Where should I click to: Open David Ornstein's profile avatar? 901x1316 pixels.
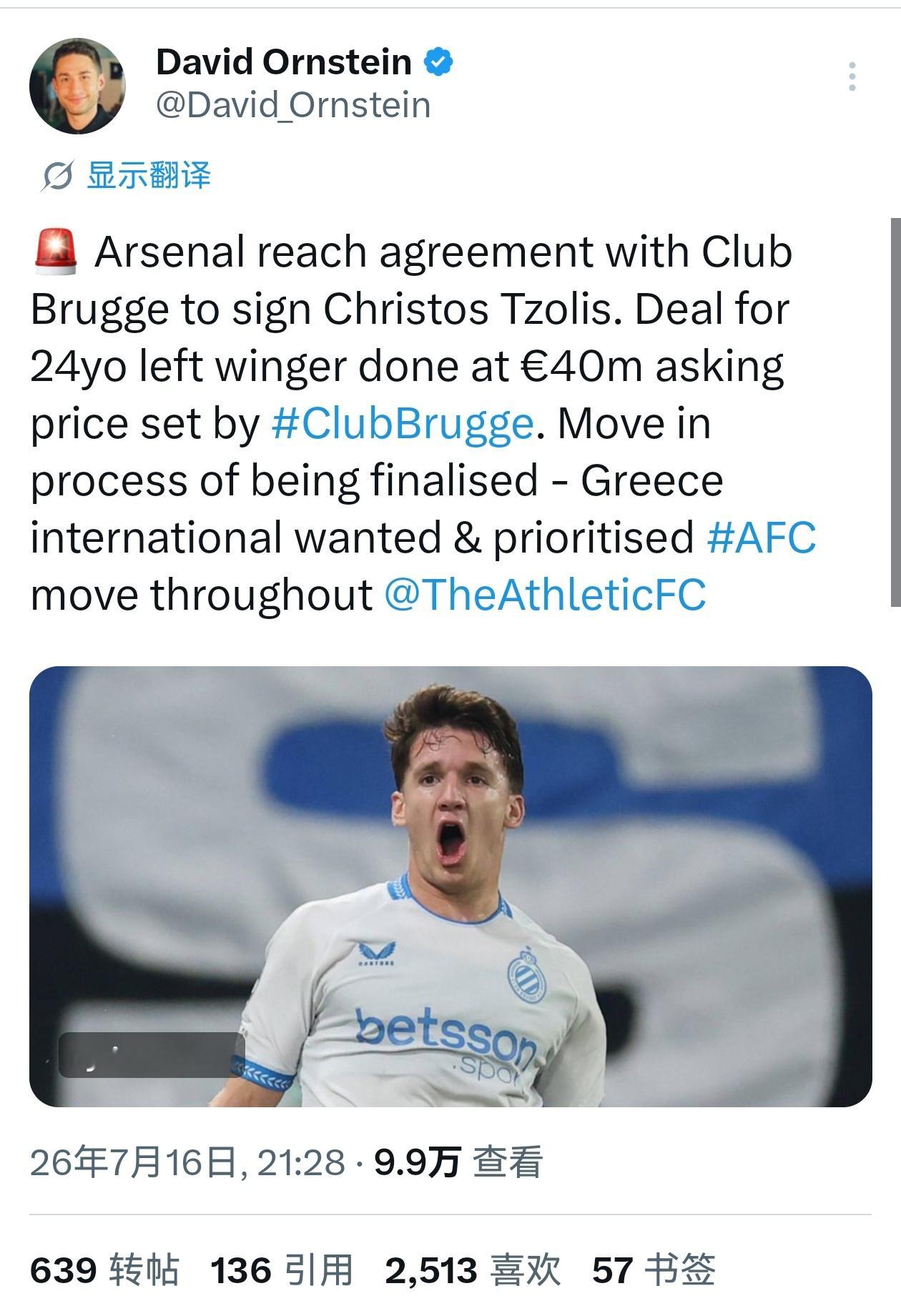[77, 86]
